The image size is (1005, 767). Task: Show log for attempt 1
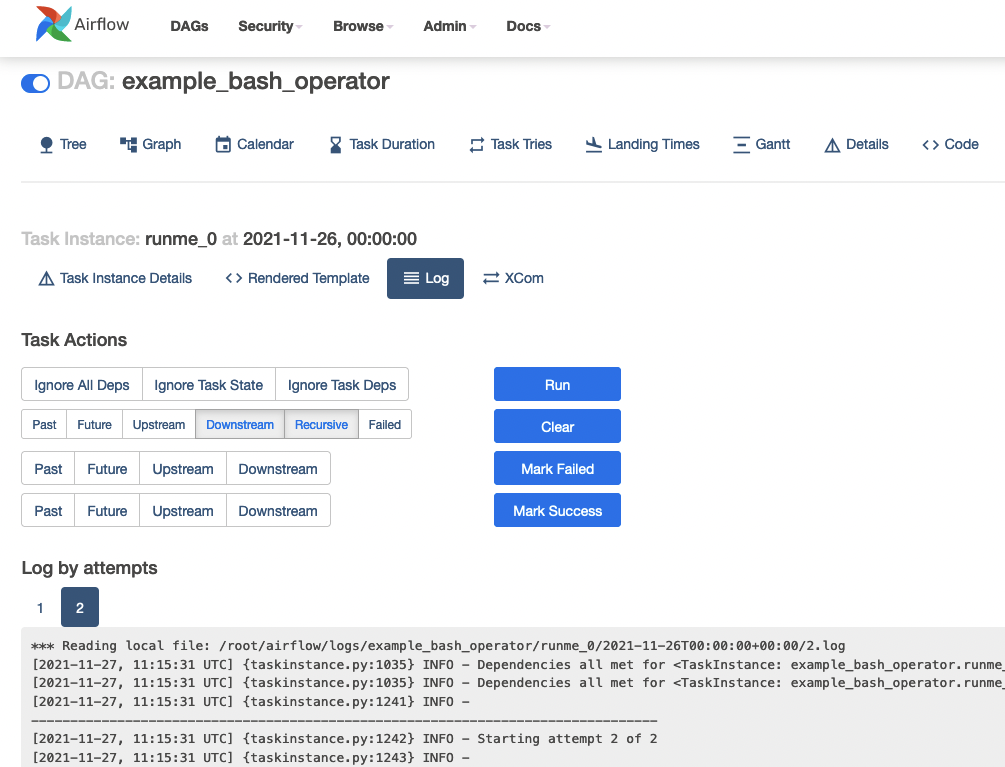pos(40,607)
